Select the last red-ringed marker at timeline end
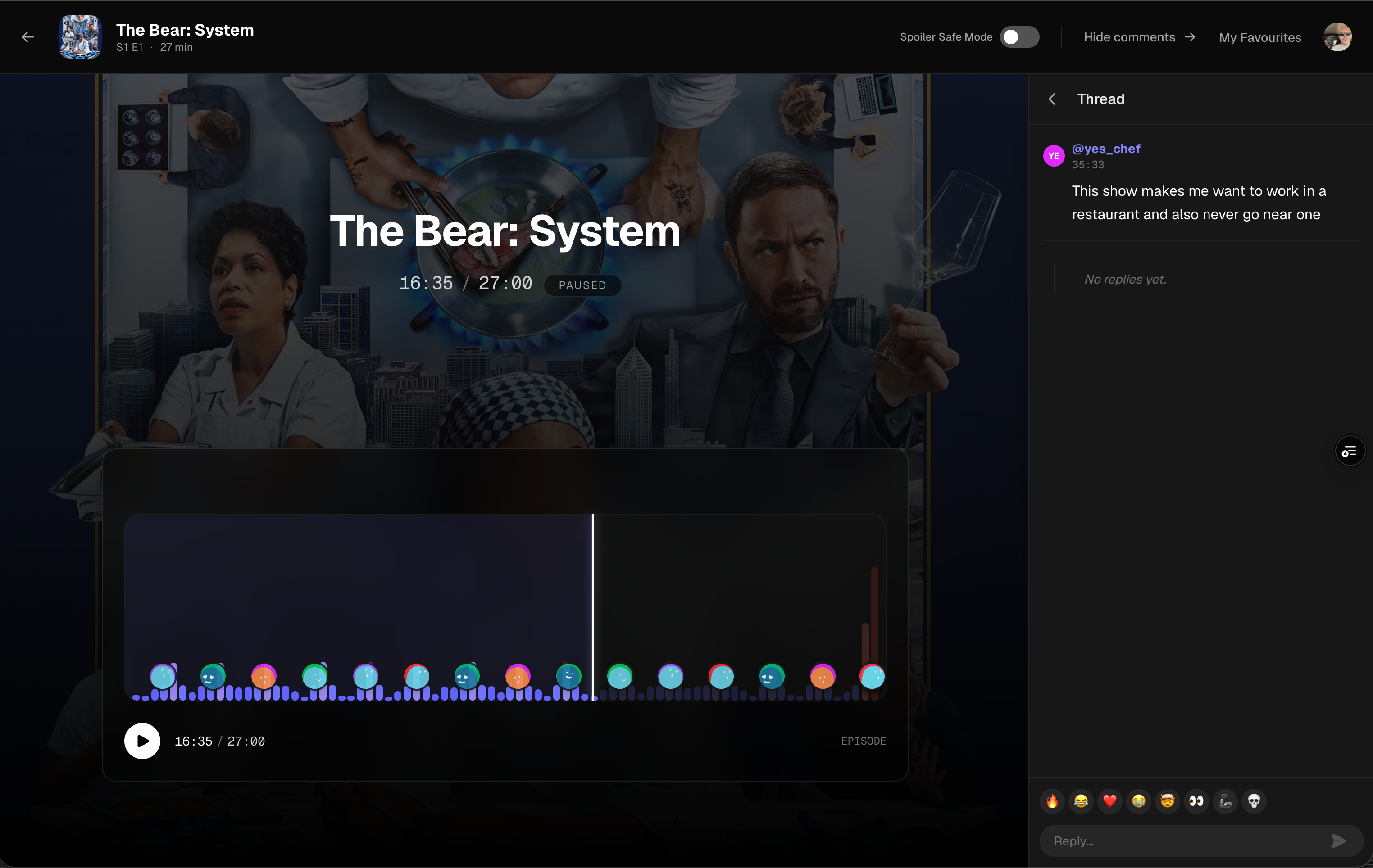1373x868 pixels. pyautogui.click(x=873, y=677)
